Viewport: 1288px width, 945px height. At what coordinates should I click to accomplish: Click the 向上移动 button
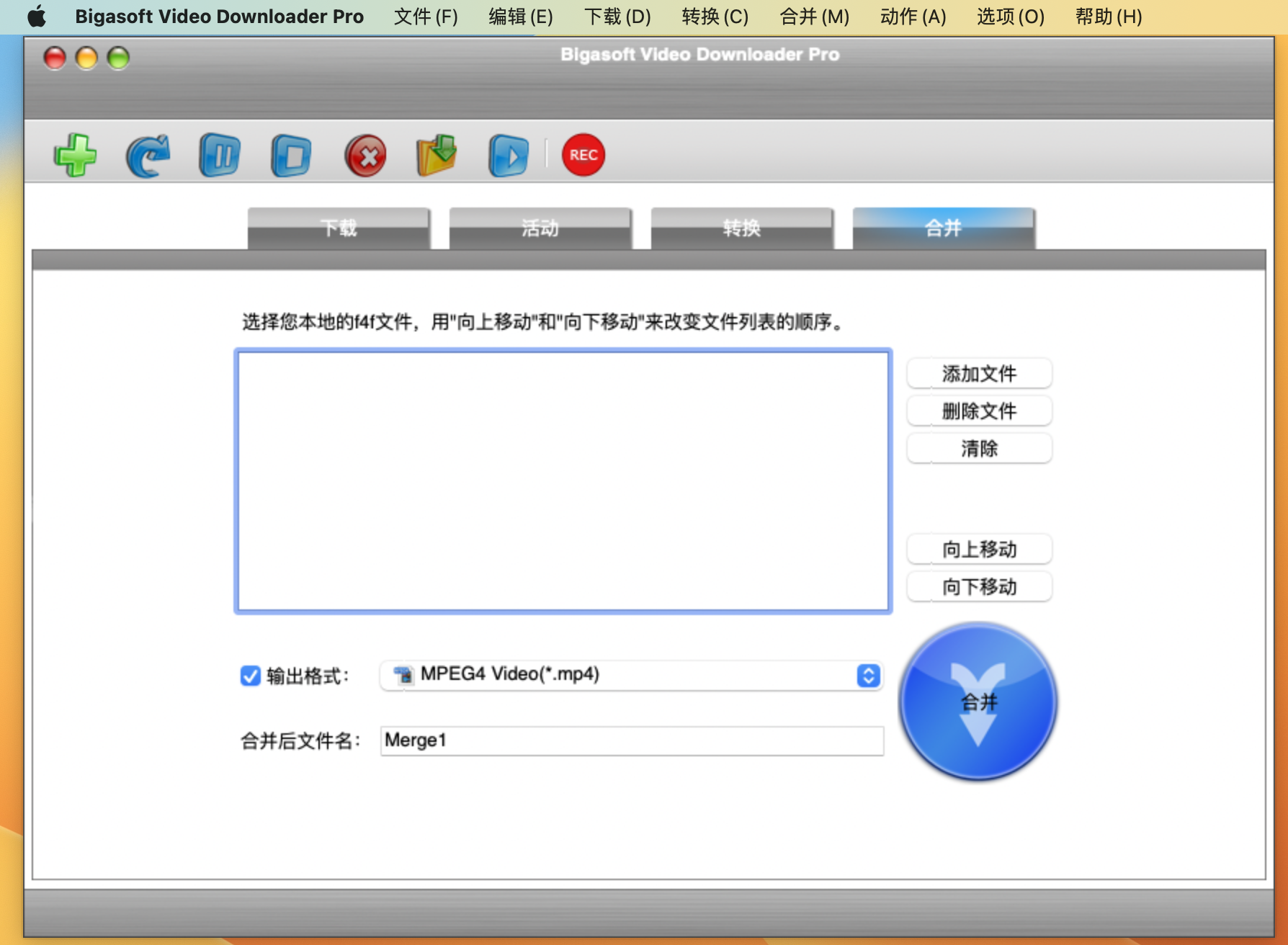click(x=979, y=549)
